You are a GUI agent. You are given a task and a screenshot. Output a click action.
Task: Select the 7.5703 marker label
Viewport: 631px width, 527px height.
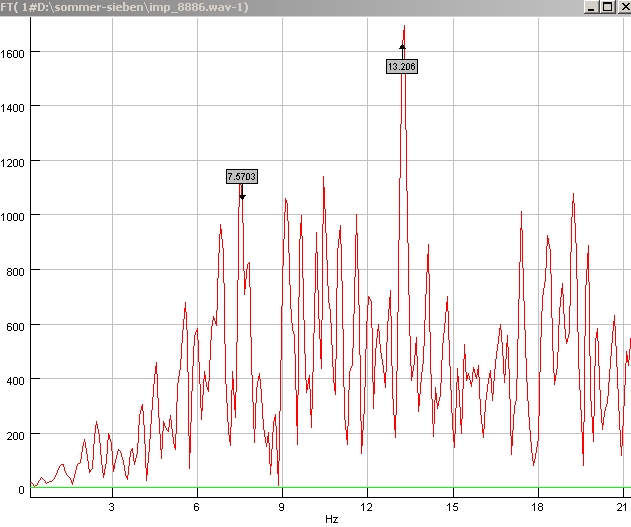point(242,177)
